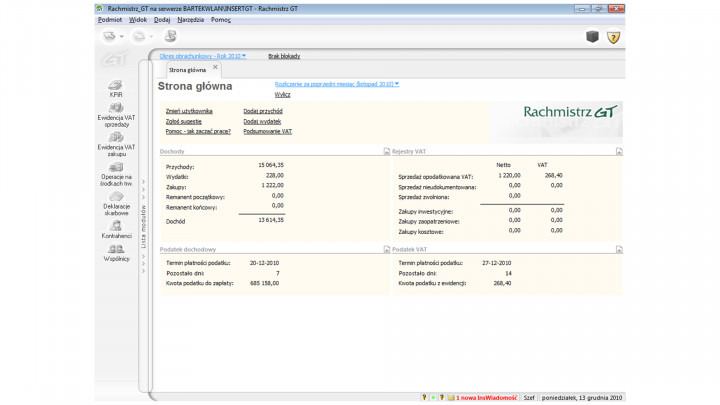The height and width of the screenshot is (405, 720).
Task: Open Pomoc - jak zacząć pracę? link
Action: pyautogui.click(x=198, y=131)
